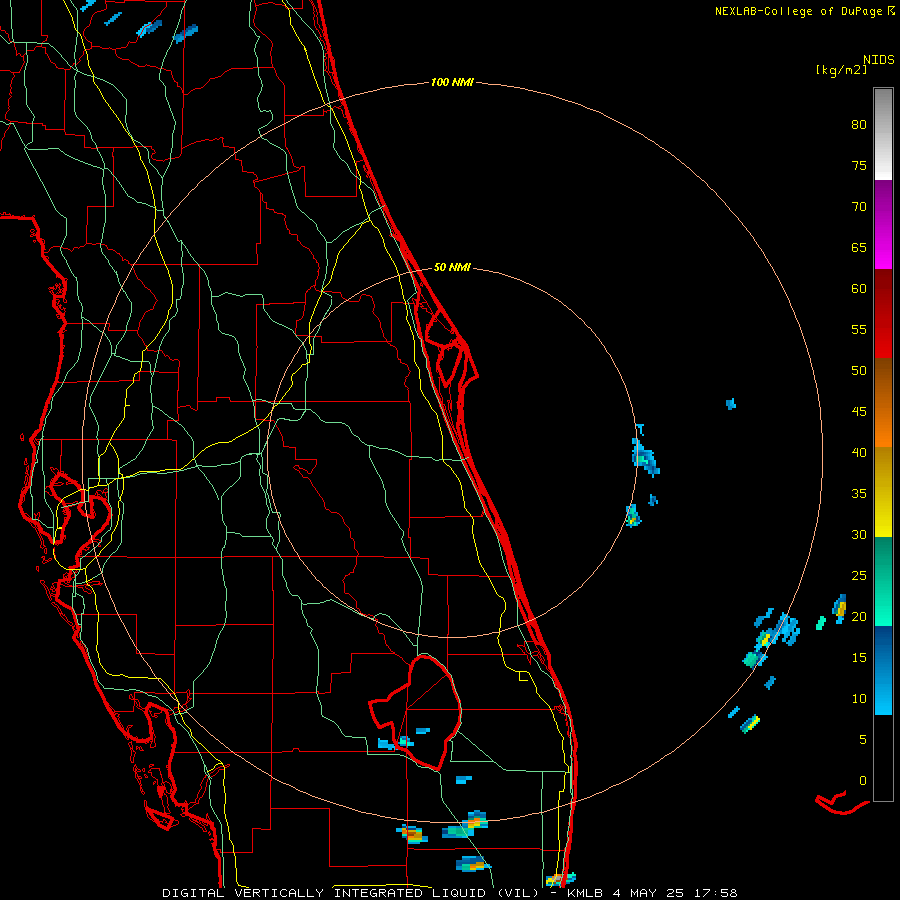This screenshot has width=900, height=900.
Task: Select the 20 value on the VIL scale
Action: 859,616
